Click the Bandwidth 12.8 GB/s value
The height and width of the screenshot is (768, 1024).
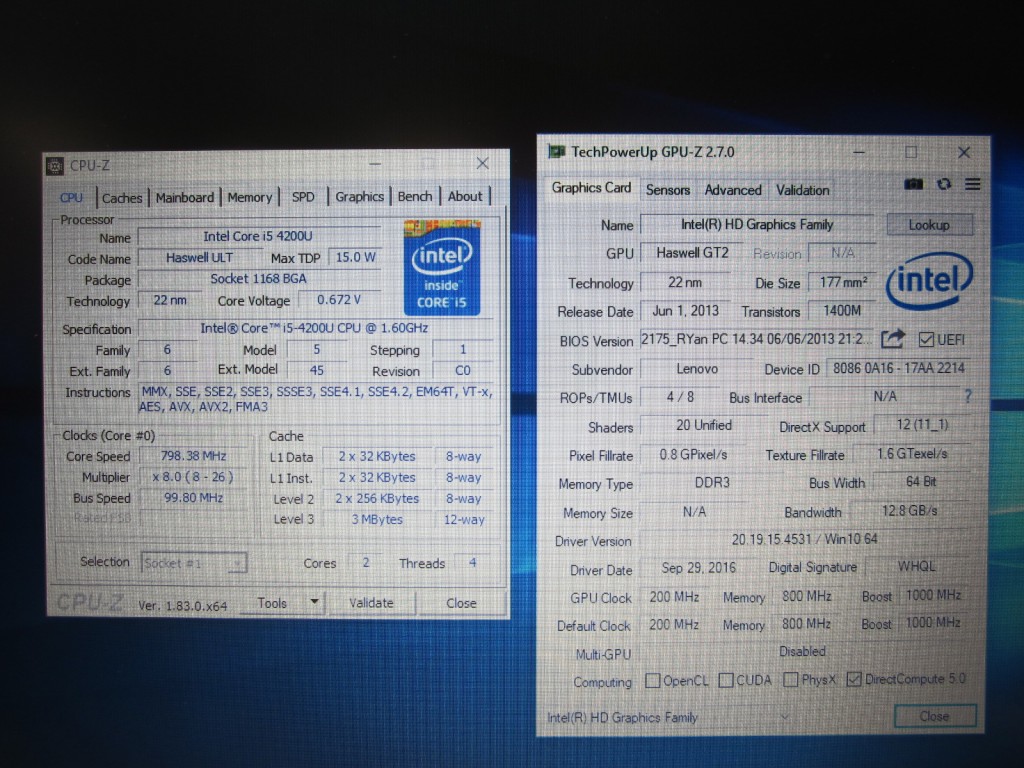pos(910,511)
